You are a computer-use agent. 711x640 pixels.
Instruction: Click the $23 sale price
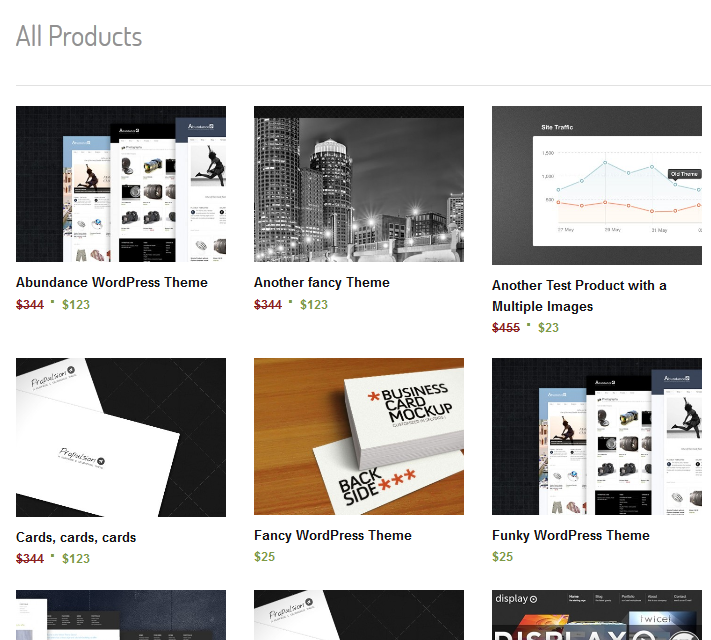[548, 327]
